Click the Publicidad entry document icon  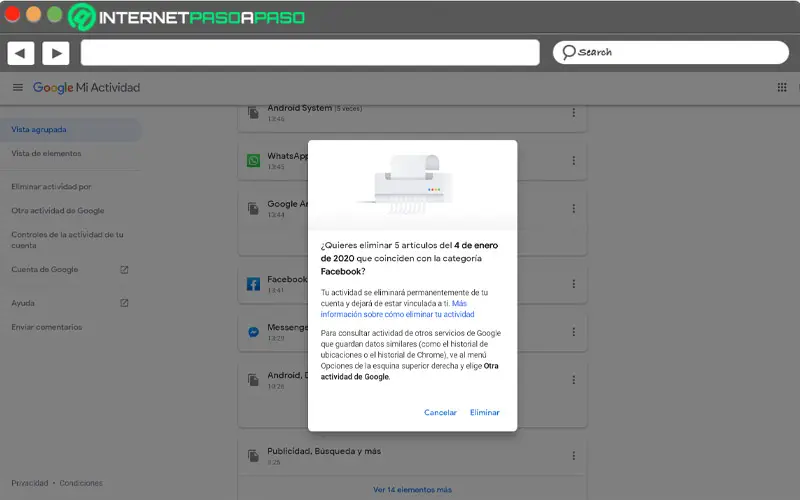coord(253,456)
